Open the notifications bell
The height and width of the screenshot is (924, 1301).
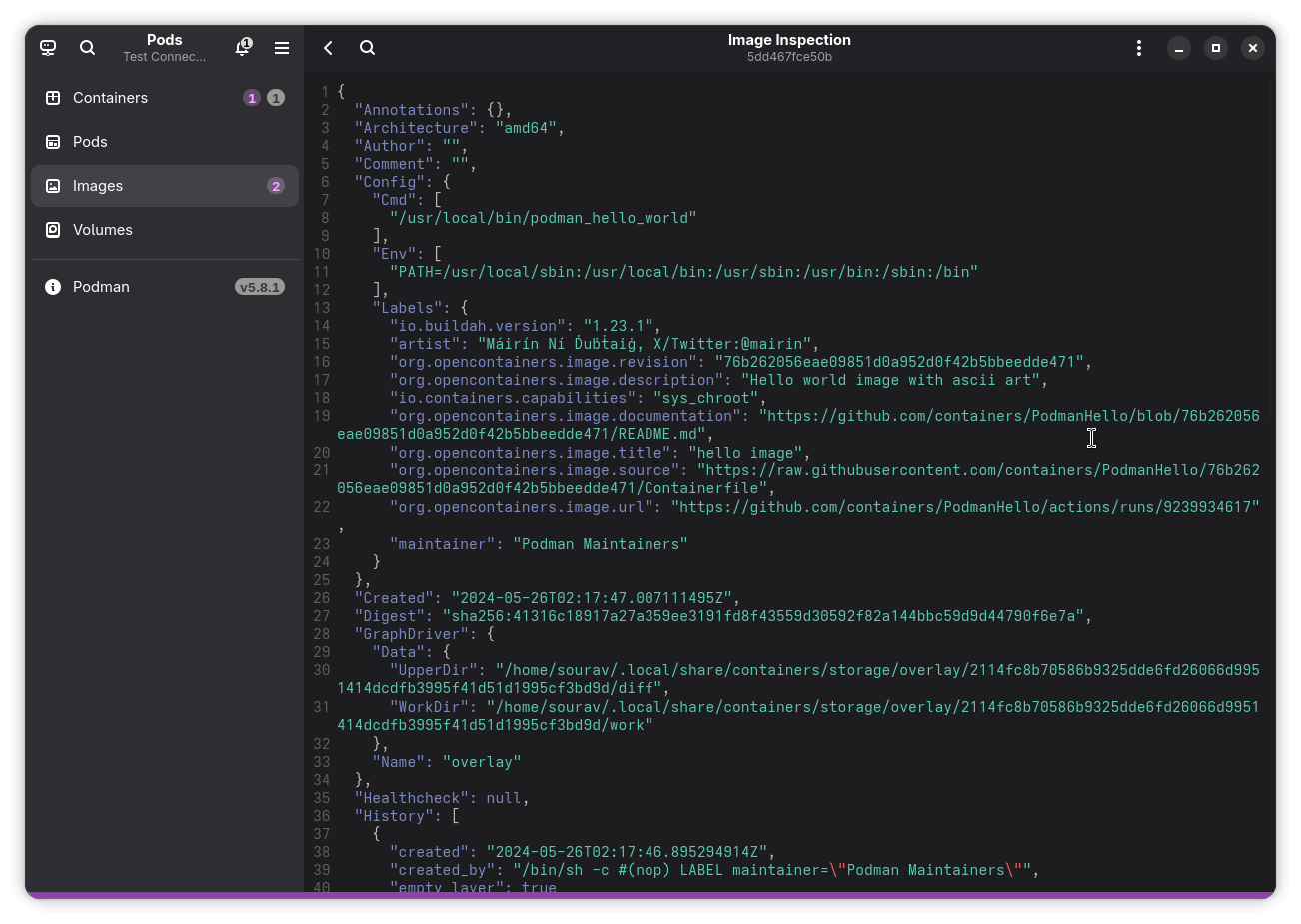[243, 48]
